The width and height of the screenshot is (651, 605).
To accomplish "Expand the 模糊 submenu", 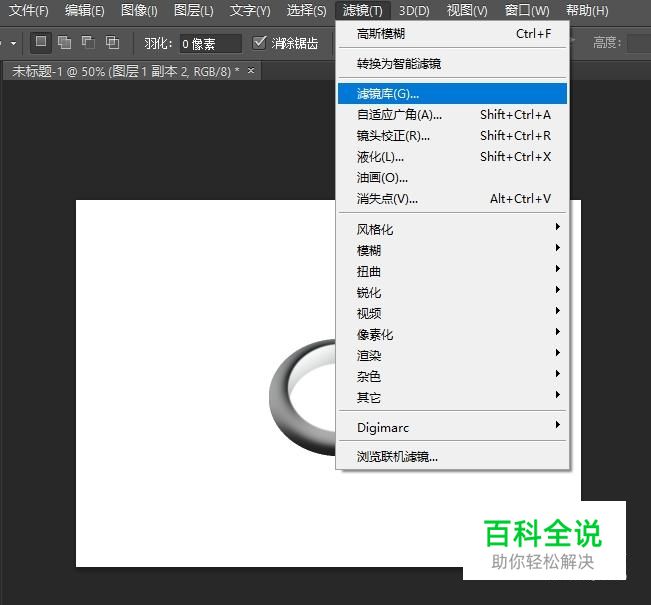I will click(x=453, y=250).
